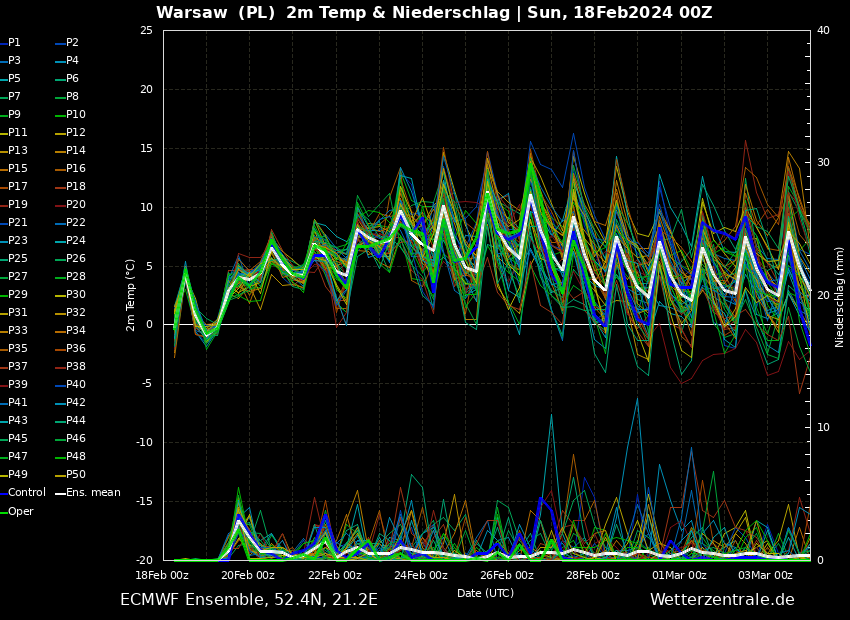Click the Niederschlag (mm) axis label
Viewport: 850px width, 620px height.
840,295
